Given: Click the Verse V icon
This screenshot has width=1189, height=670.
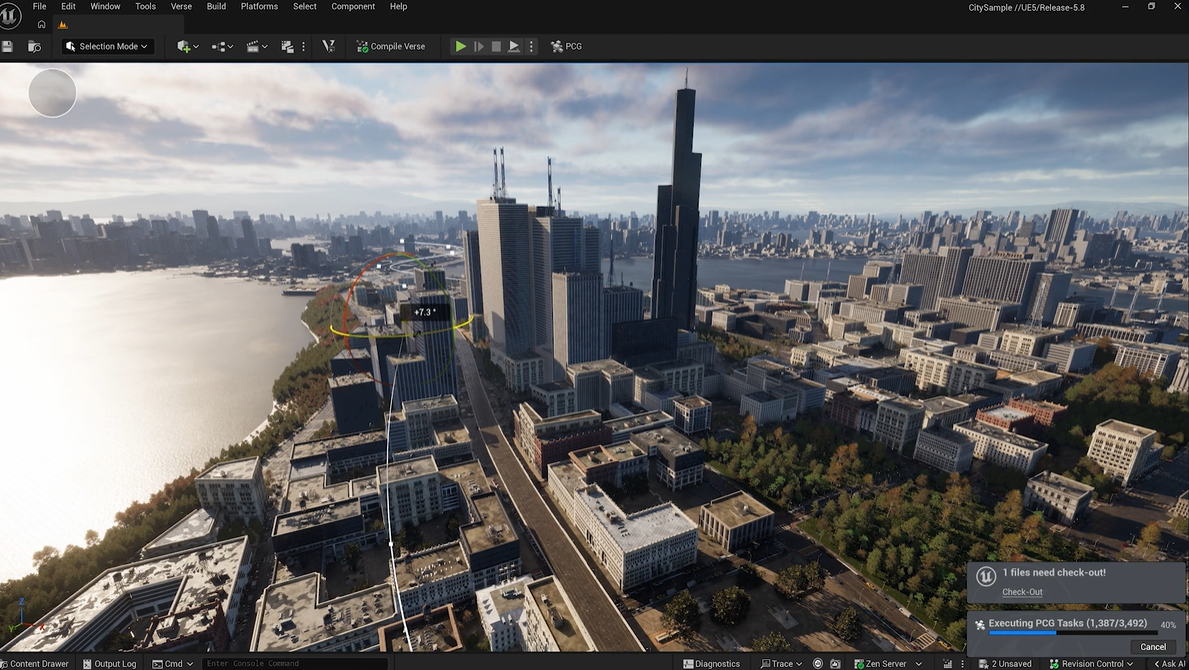Looking at the screenshot, I should coord(328,46).
